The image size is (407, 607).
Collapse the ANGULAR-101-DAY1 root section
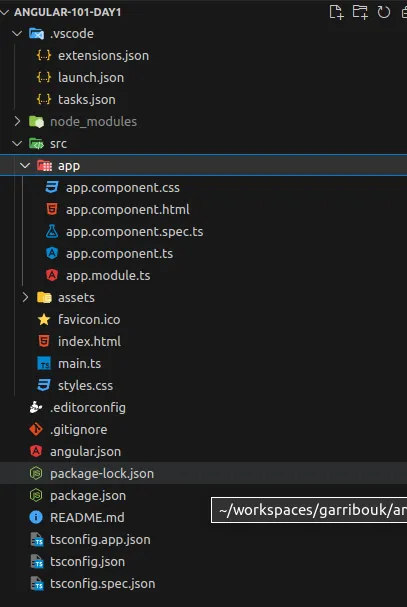tap(5, 12)
